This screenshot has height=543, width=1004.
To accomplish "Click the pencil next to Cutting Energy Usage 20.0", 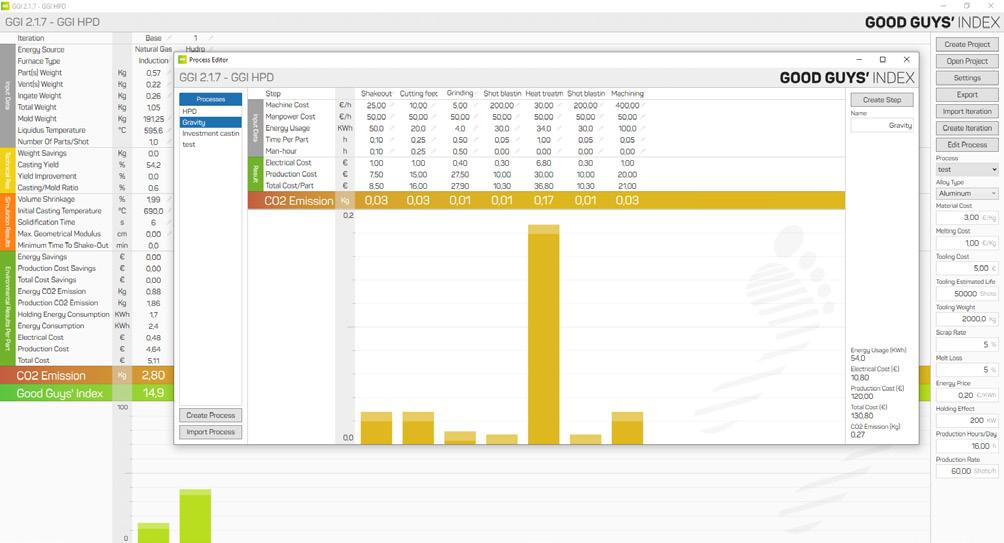I will [x=433, y=128].
